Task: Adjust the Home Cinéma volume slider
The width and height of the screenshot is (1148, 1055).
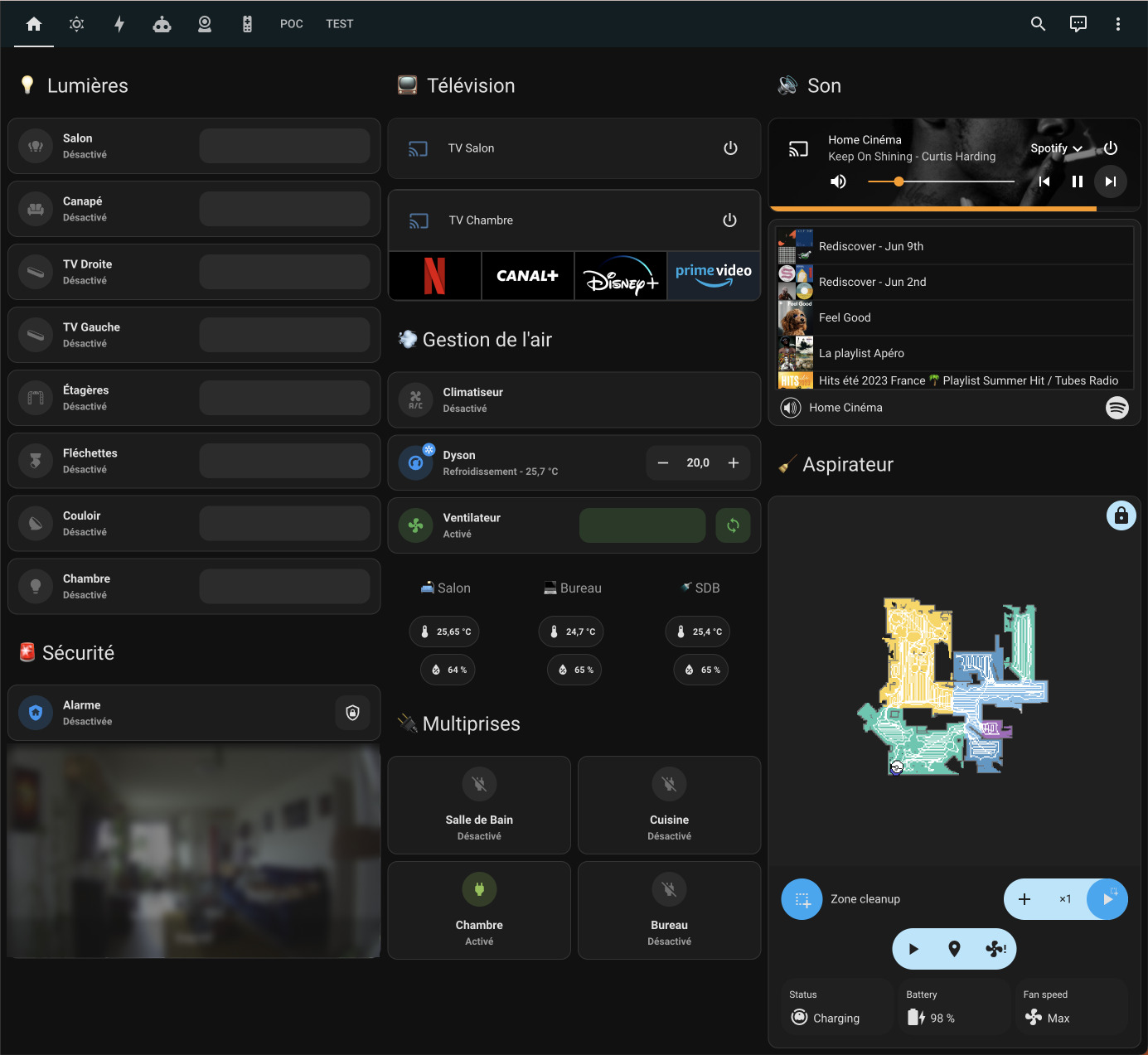Action: click(x=941, y=181)
